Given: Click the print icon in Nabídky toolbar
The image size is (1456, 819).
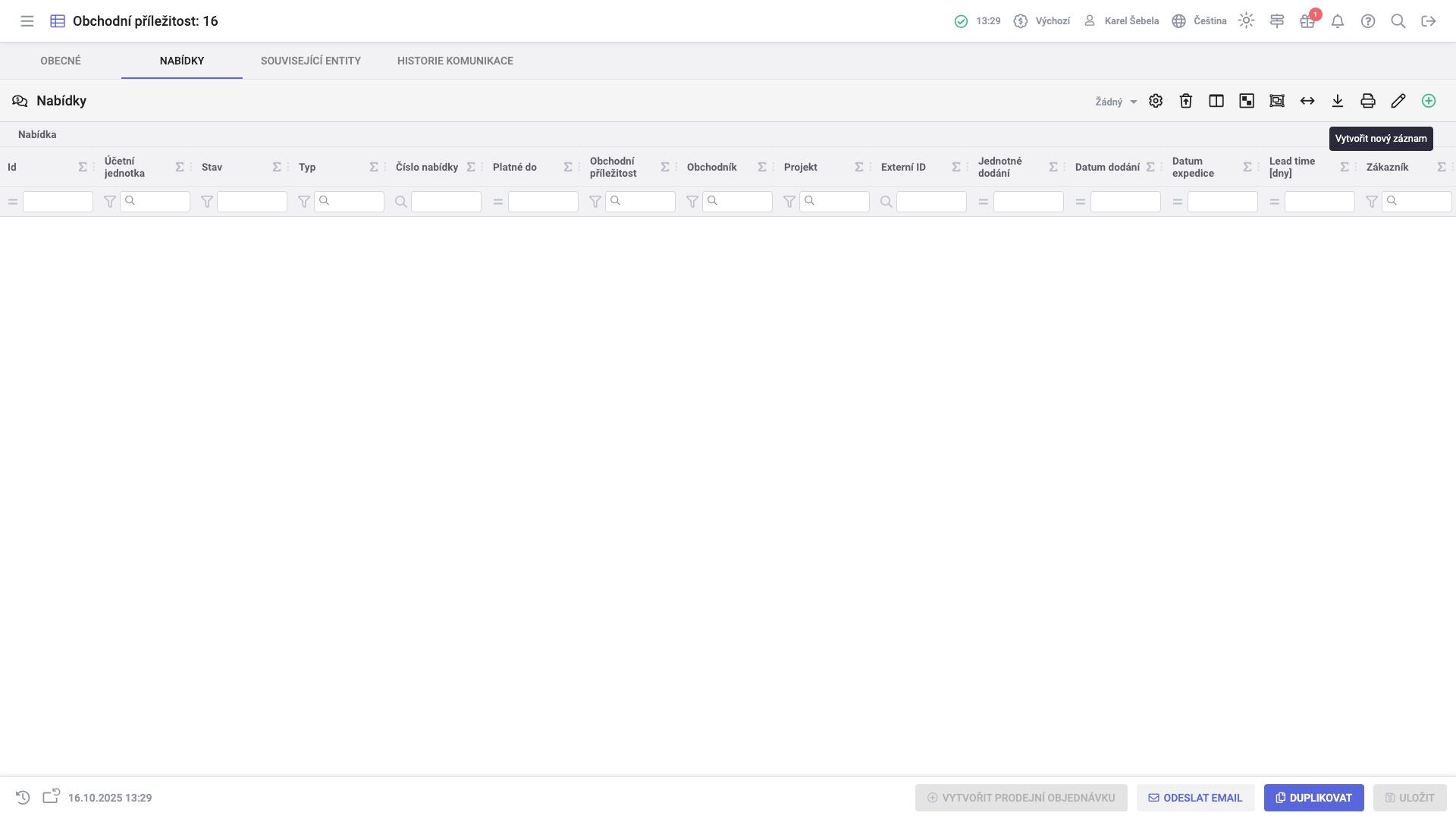Looking at the screenshot, I should click(x=1368, y=101).
